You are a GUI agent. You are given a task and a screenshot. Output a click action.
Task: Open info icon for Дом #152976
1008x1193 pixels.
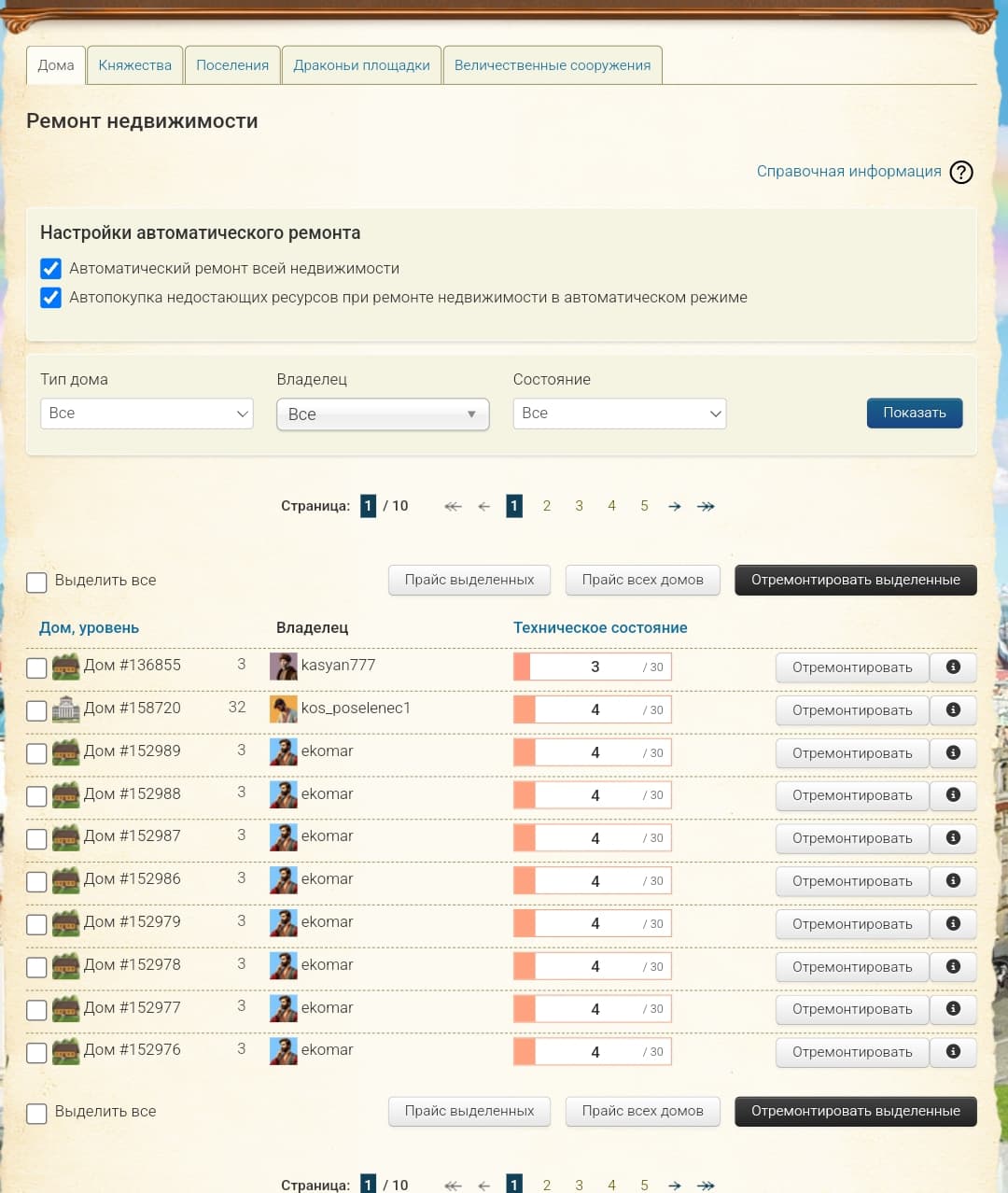[953, 1051]
